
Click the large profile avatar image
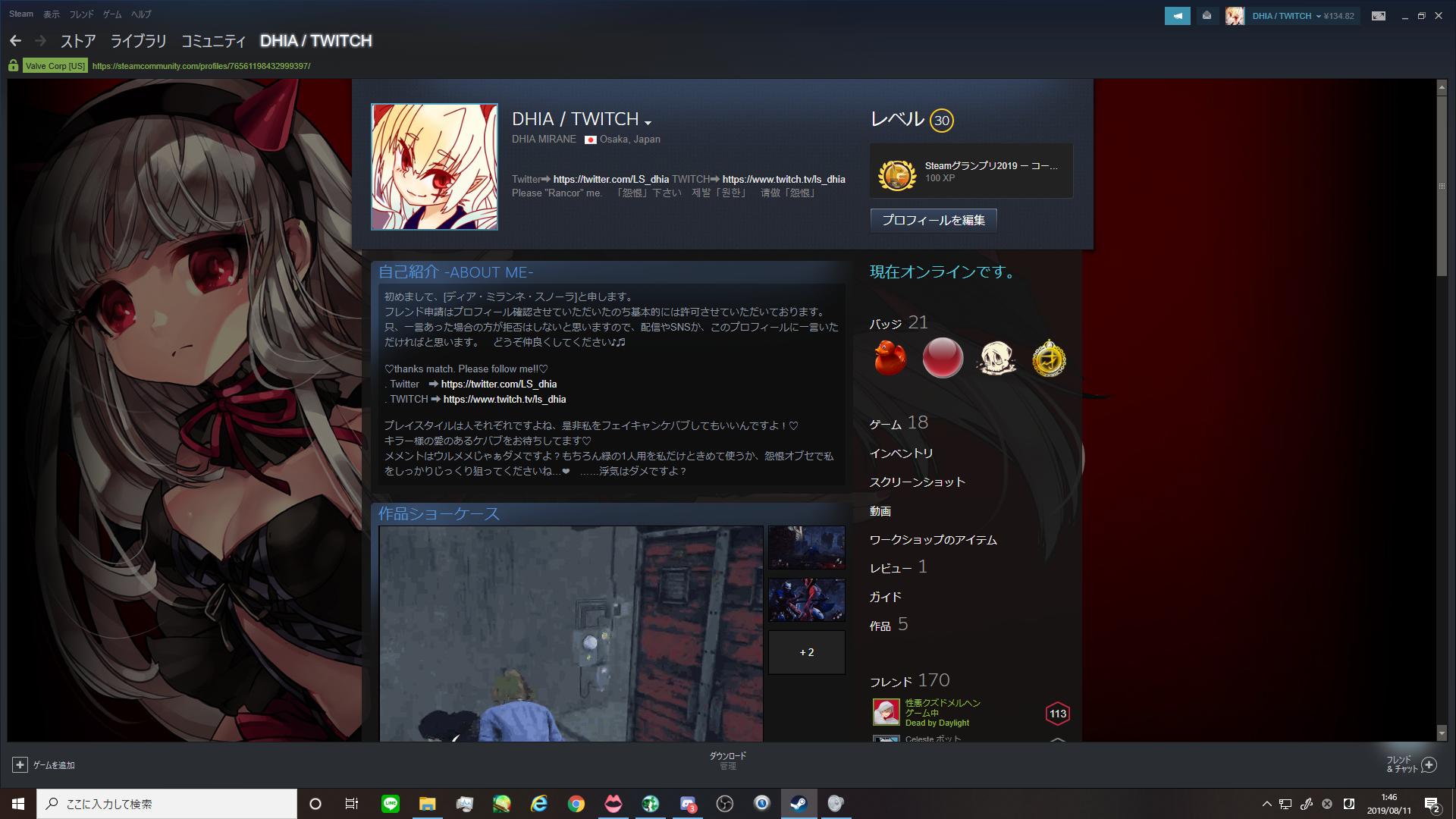(x=435, y=167)
